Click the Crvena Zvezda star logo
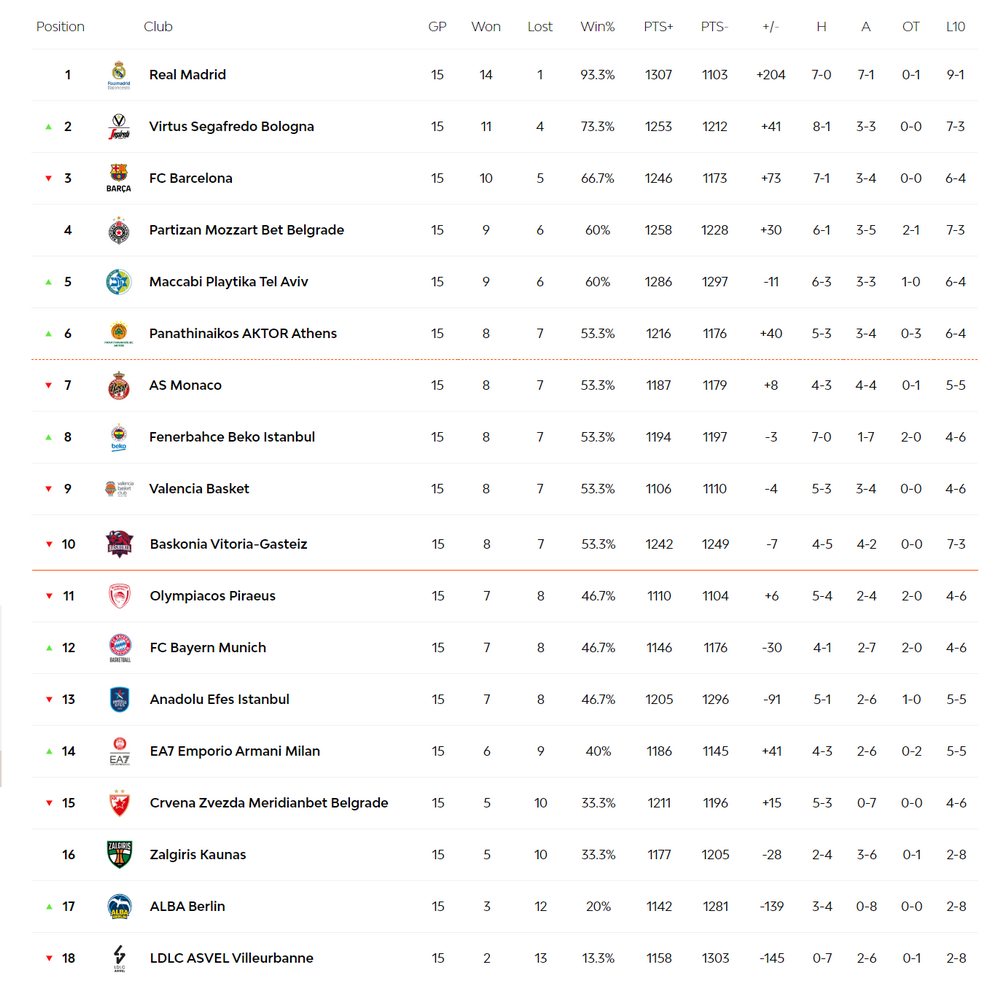The image size is (1000, 984). click(119, 803)
